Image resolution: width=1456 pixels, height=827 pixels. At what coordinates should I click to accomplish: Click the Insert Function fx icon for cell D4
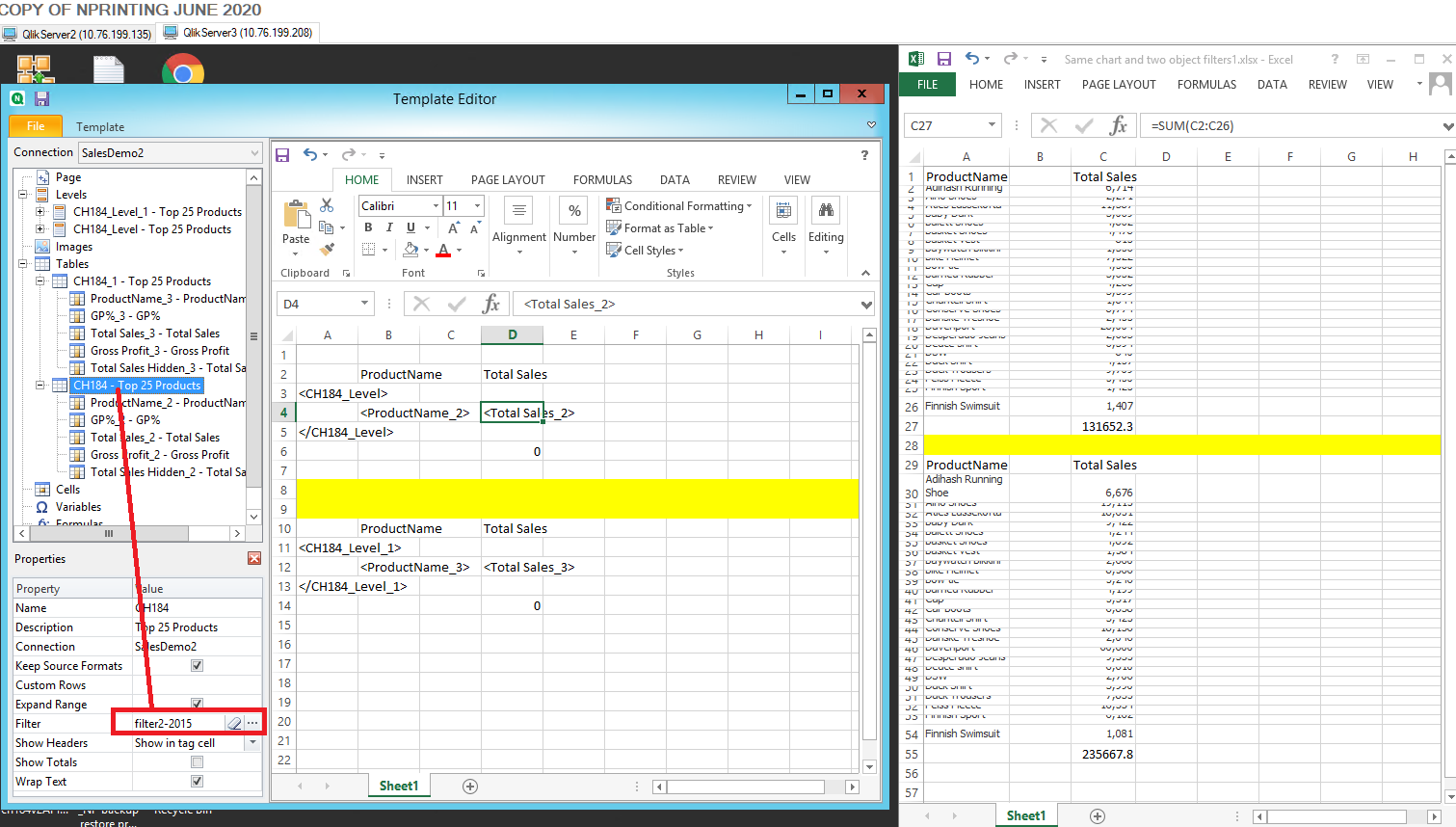point(490,304)
